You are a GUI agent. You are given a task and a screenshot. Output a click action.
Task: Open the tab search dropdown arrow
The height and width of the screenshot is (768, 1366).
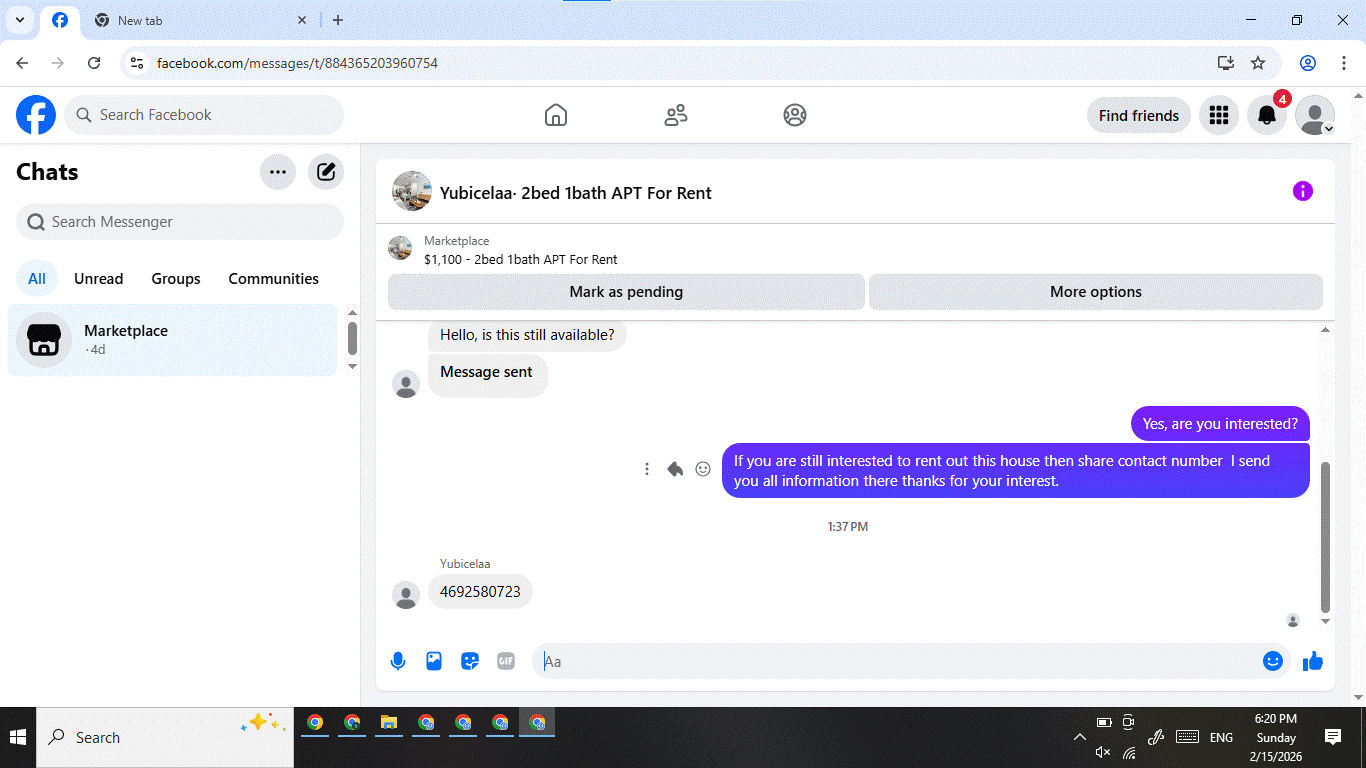coord(19,20)
